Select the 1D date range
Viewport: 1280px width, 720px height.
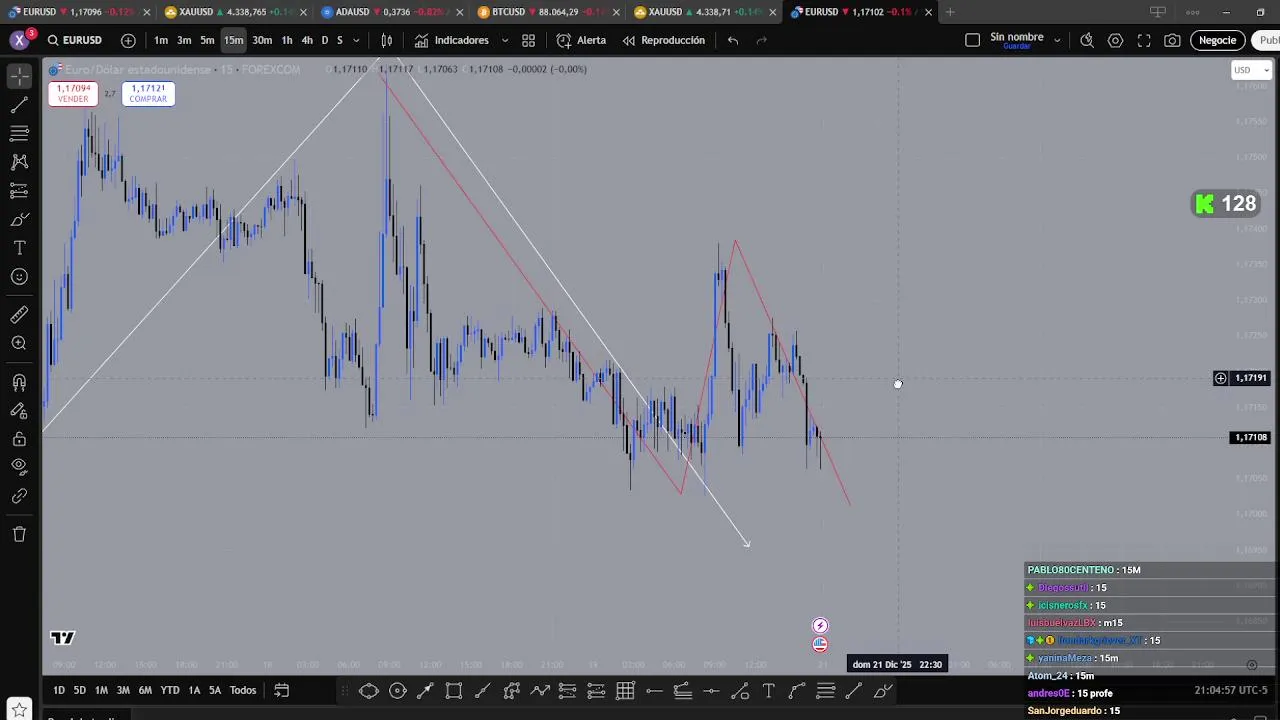click(59, 690)
